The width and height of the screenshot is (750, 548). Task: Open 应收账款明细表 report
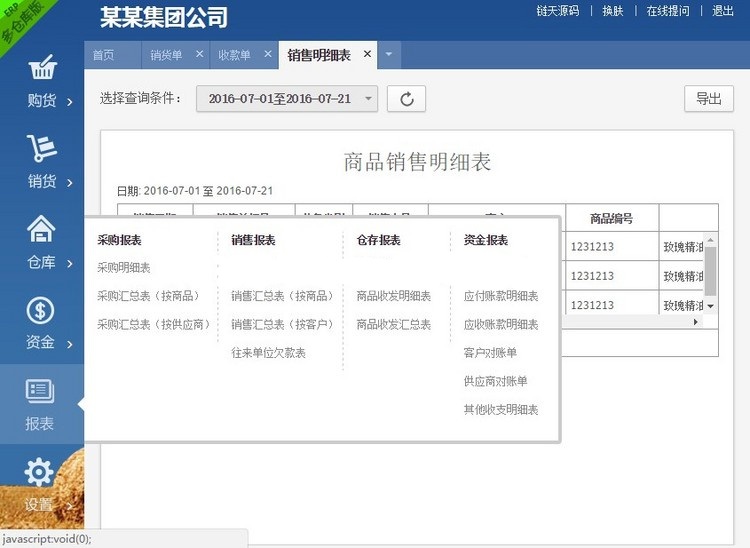click(501, 325)
